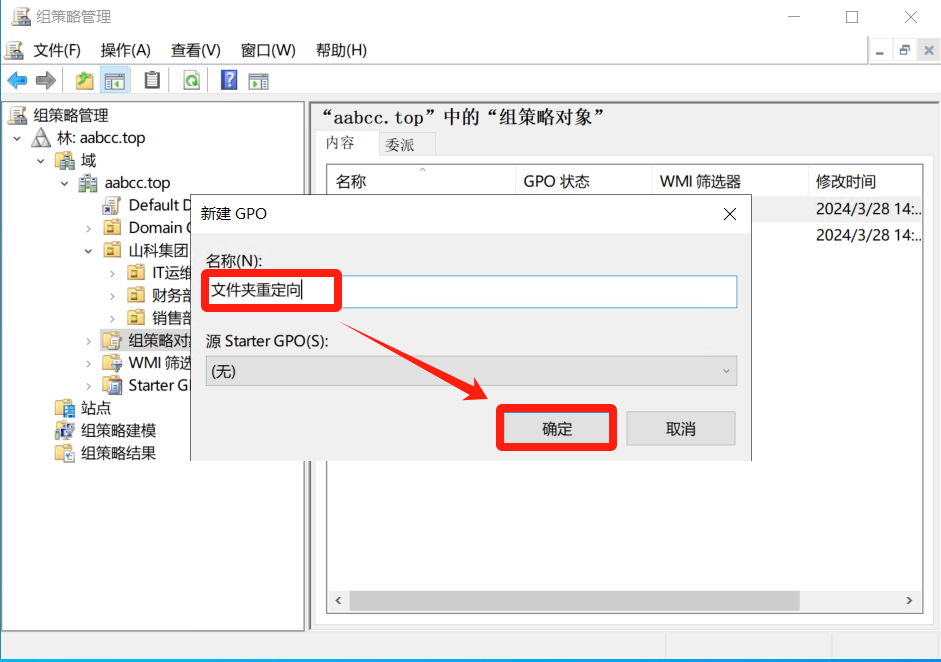Click the 取消 button
The height and width of the screenshot is (662, 941).
tap(680, 429)
